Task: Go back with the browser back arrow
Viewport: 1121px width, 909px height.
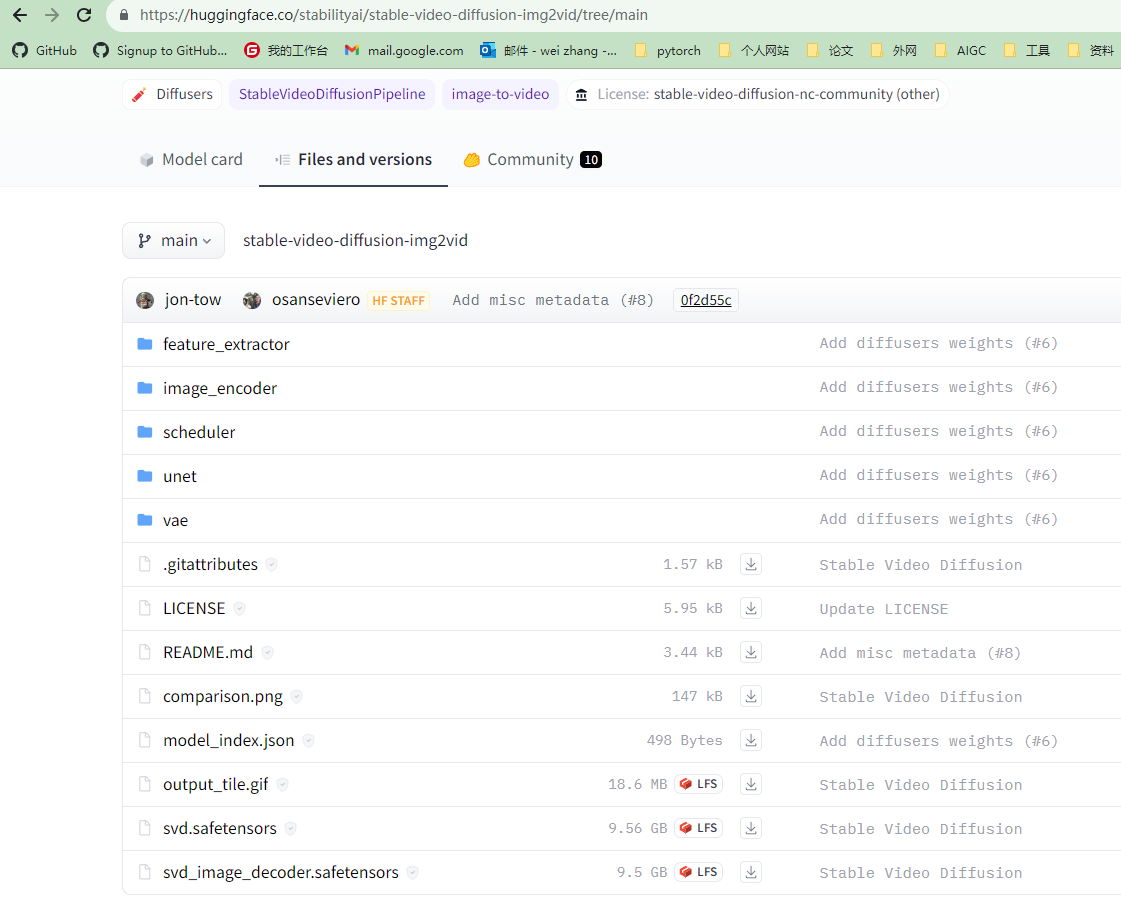Action: (x=20, y=14)
